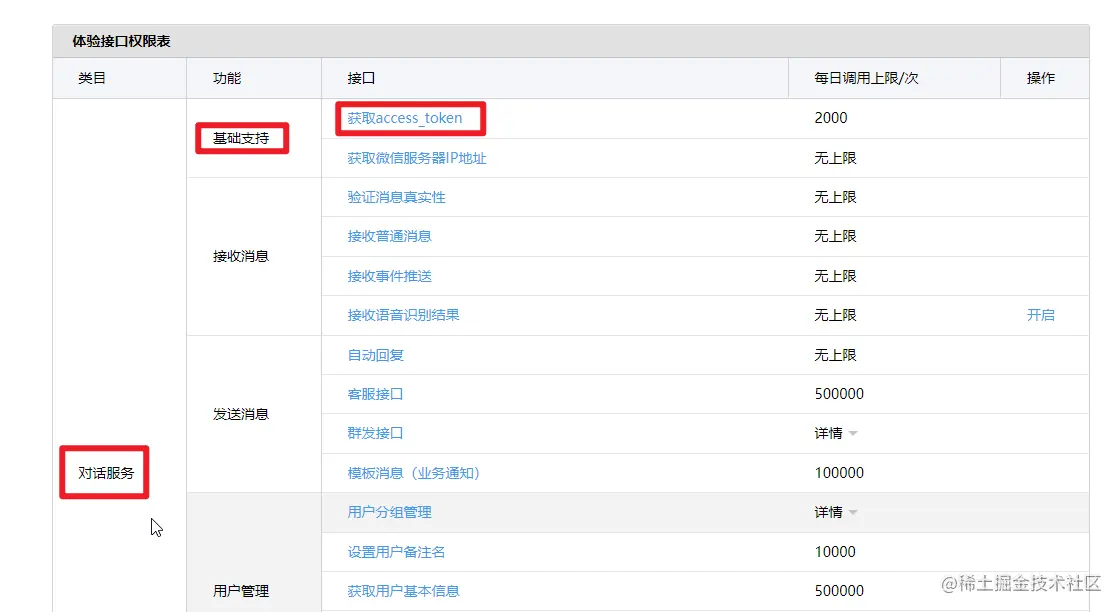The height and width of the screenshot is (612, 1120).
Task: Click the 体验接口权限表 table title
Action: [x=121, y=41]
